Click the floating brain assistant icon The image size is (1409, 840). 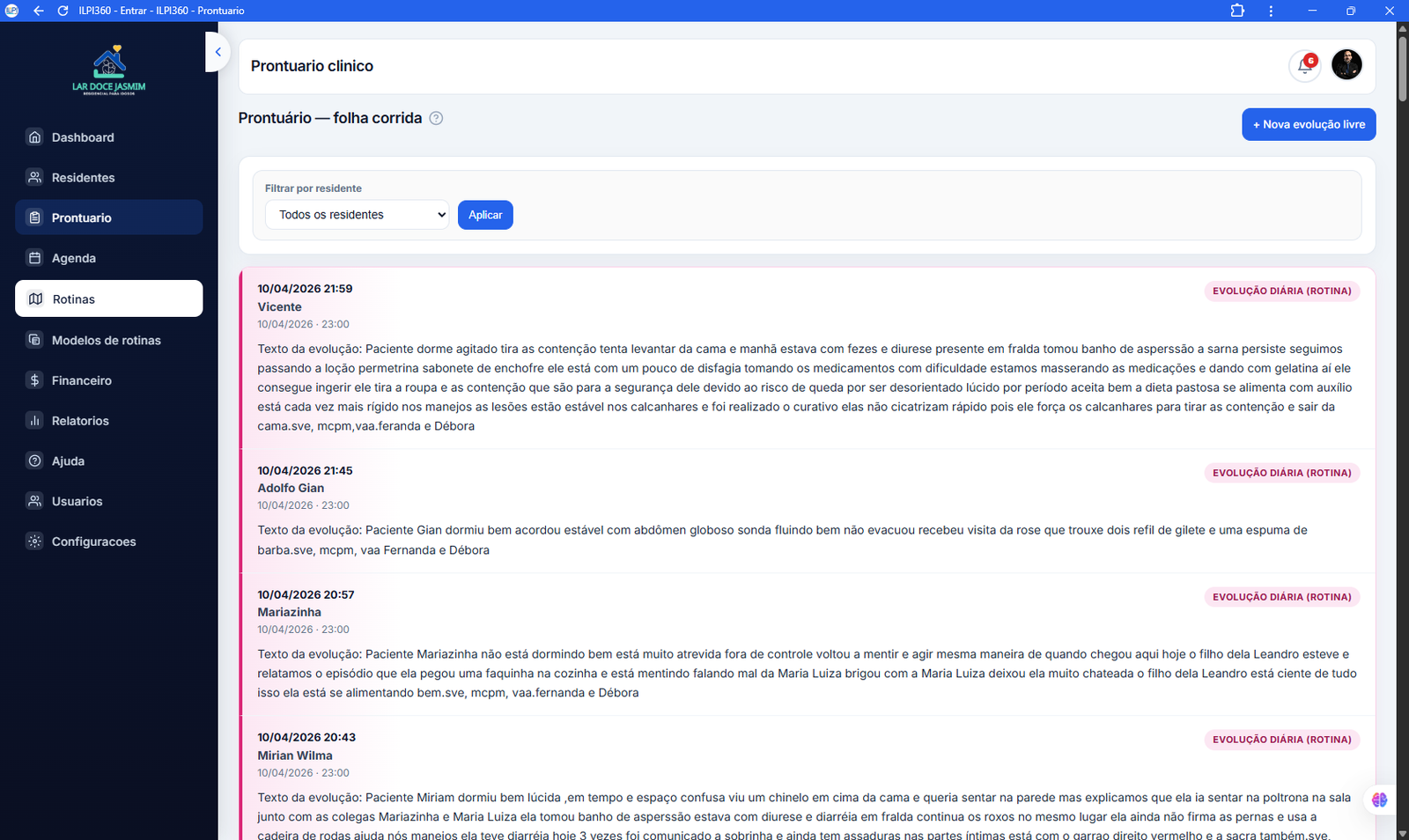1379,799
